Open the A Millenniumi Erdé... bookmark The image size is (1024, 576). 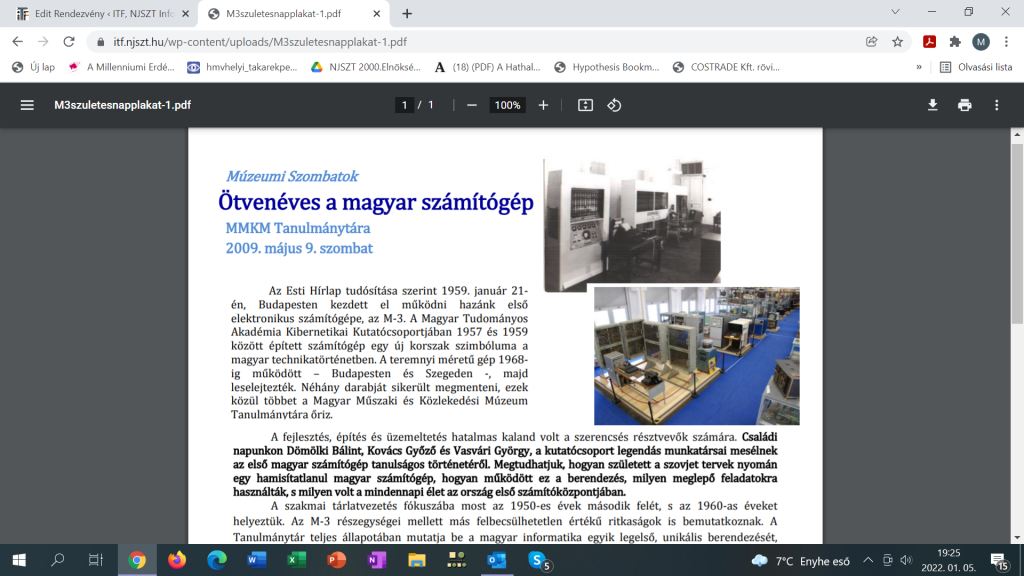[x=121, y=67]
